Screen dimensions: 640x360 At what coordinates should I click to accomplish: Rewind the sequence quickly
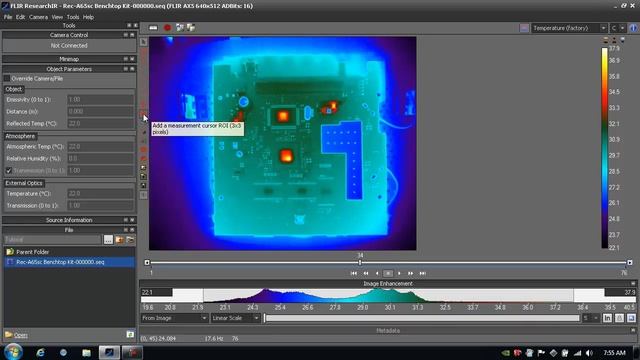click(x=366, y=273)
